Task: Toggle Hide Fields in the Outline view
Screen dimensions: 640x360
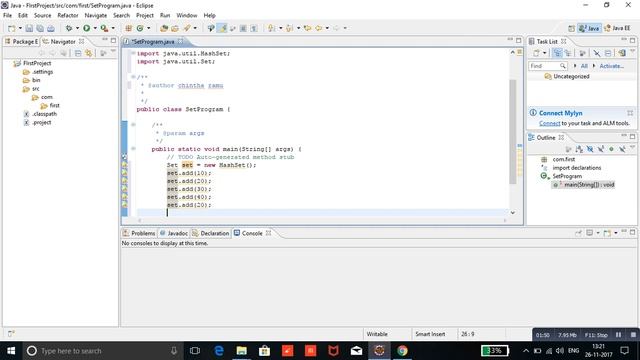Action: coord(590,149)
